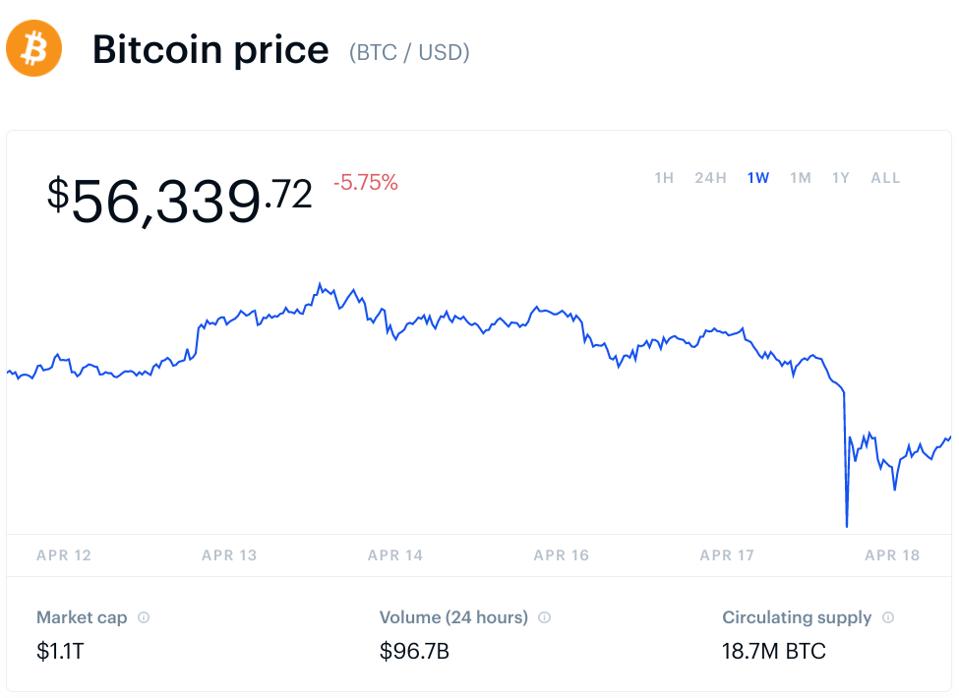Switch to the 1M time range

tap(800, 178)
